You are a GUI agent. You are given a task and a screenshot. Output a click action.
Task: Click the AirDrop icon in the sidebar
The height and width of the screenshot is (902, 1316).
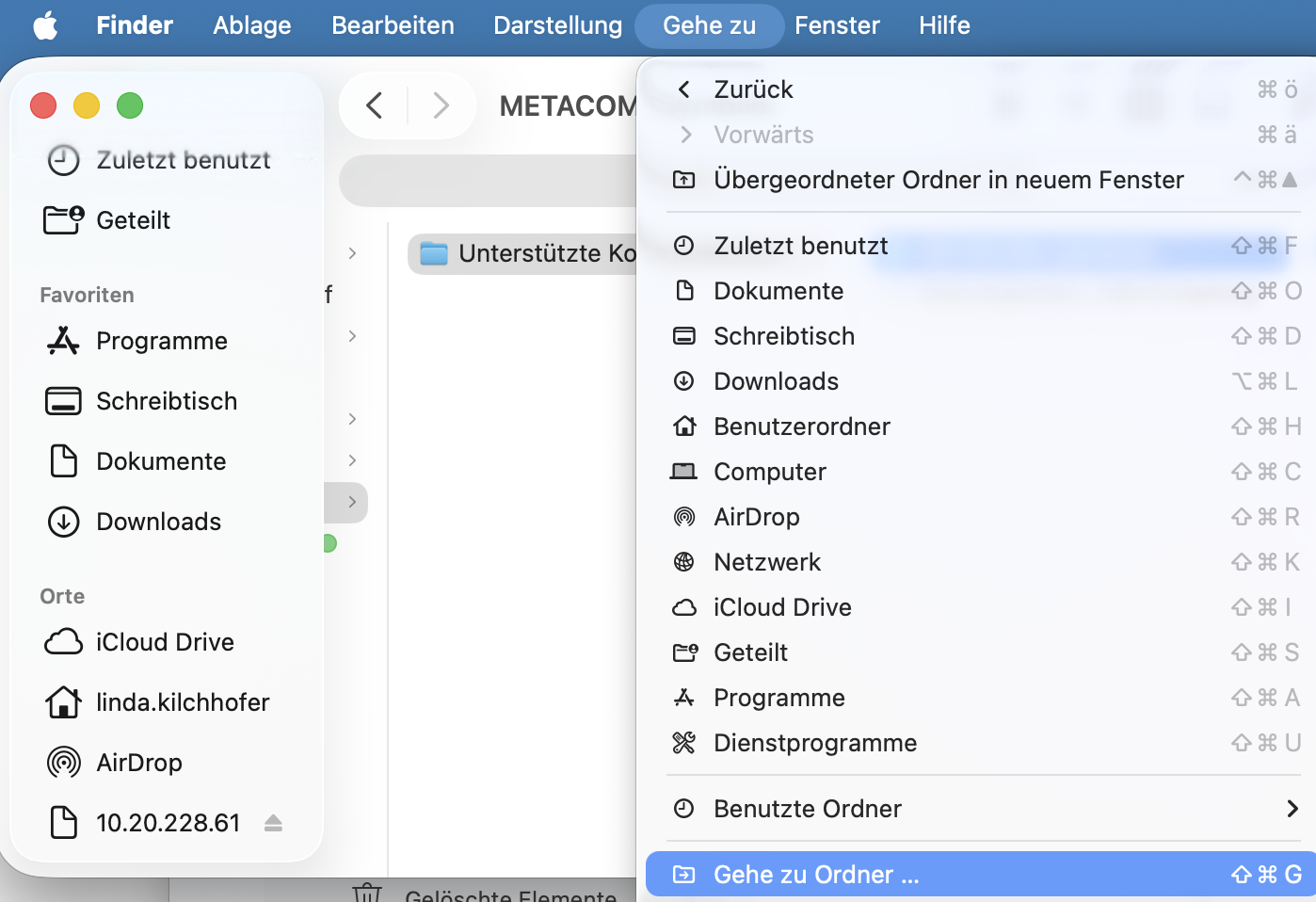(63, 762)
